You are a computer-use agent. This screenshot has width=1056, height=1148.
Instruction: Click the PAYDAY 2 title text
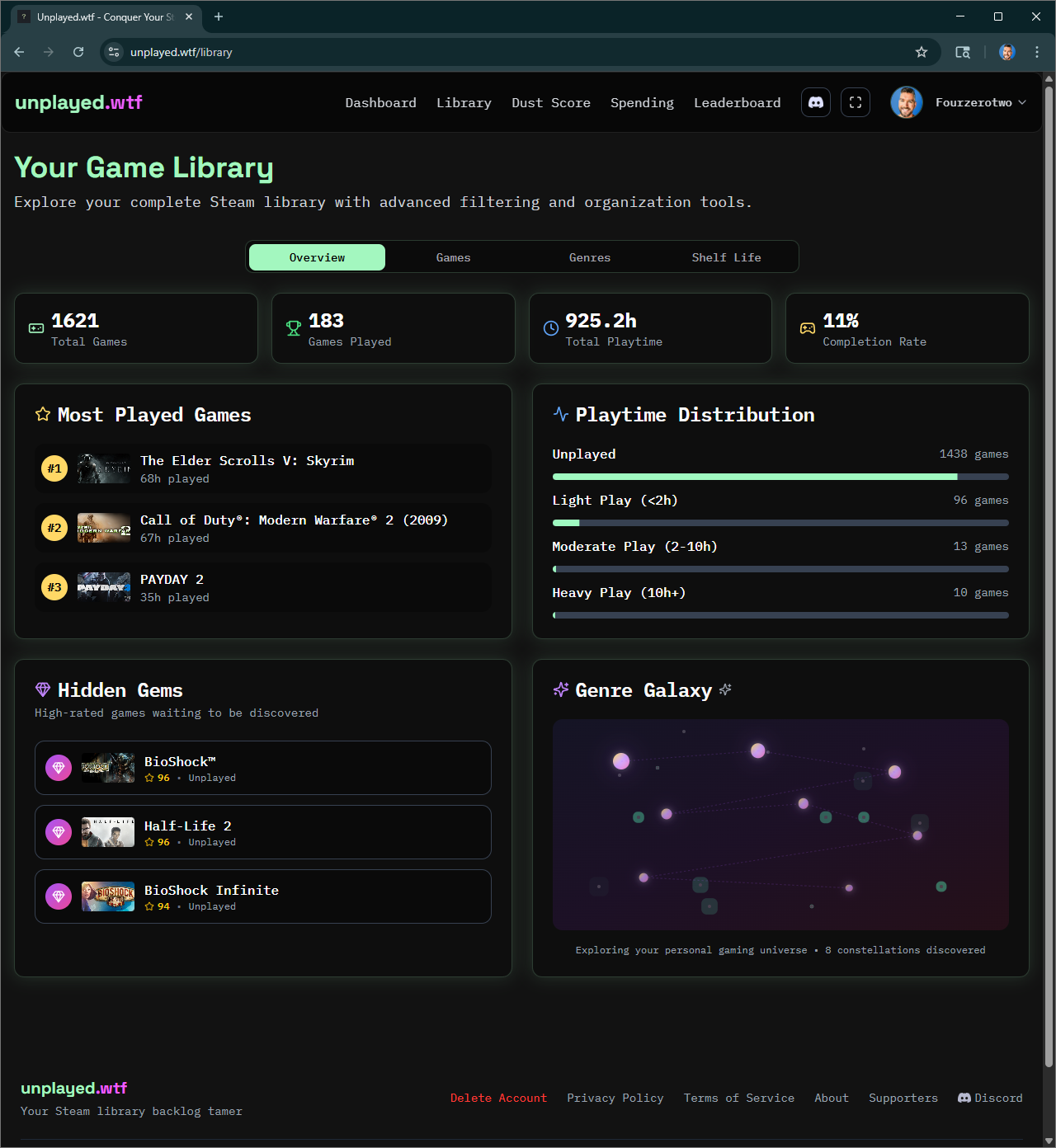[x=172, y=579]
